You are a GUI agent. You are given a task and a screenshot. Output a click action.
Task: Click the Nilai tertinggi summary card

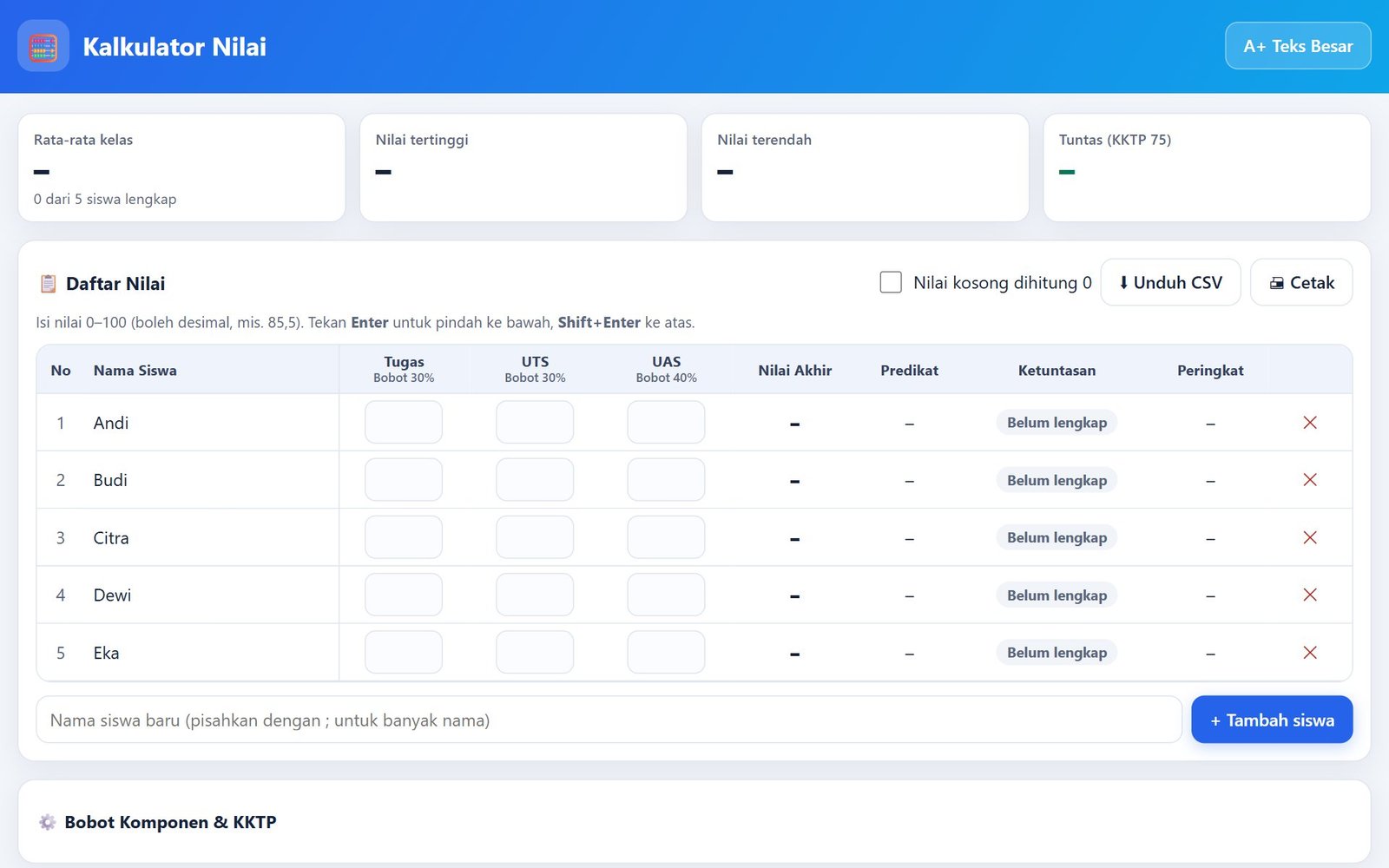[x=523, y=168]
